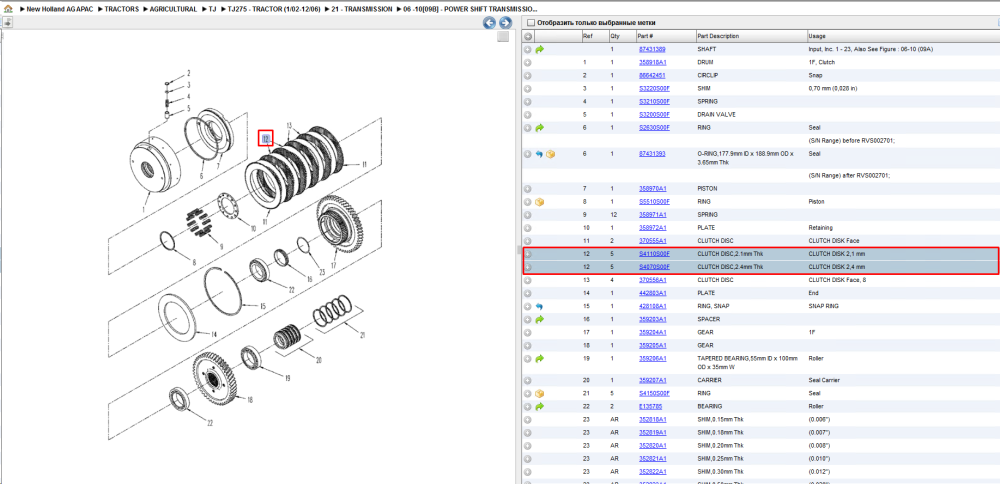Go to the home page icon
The height and width of the screenshot is (484, 1000).
tap(8, 10)
